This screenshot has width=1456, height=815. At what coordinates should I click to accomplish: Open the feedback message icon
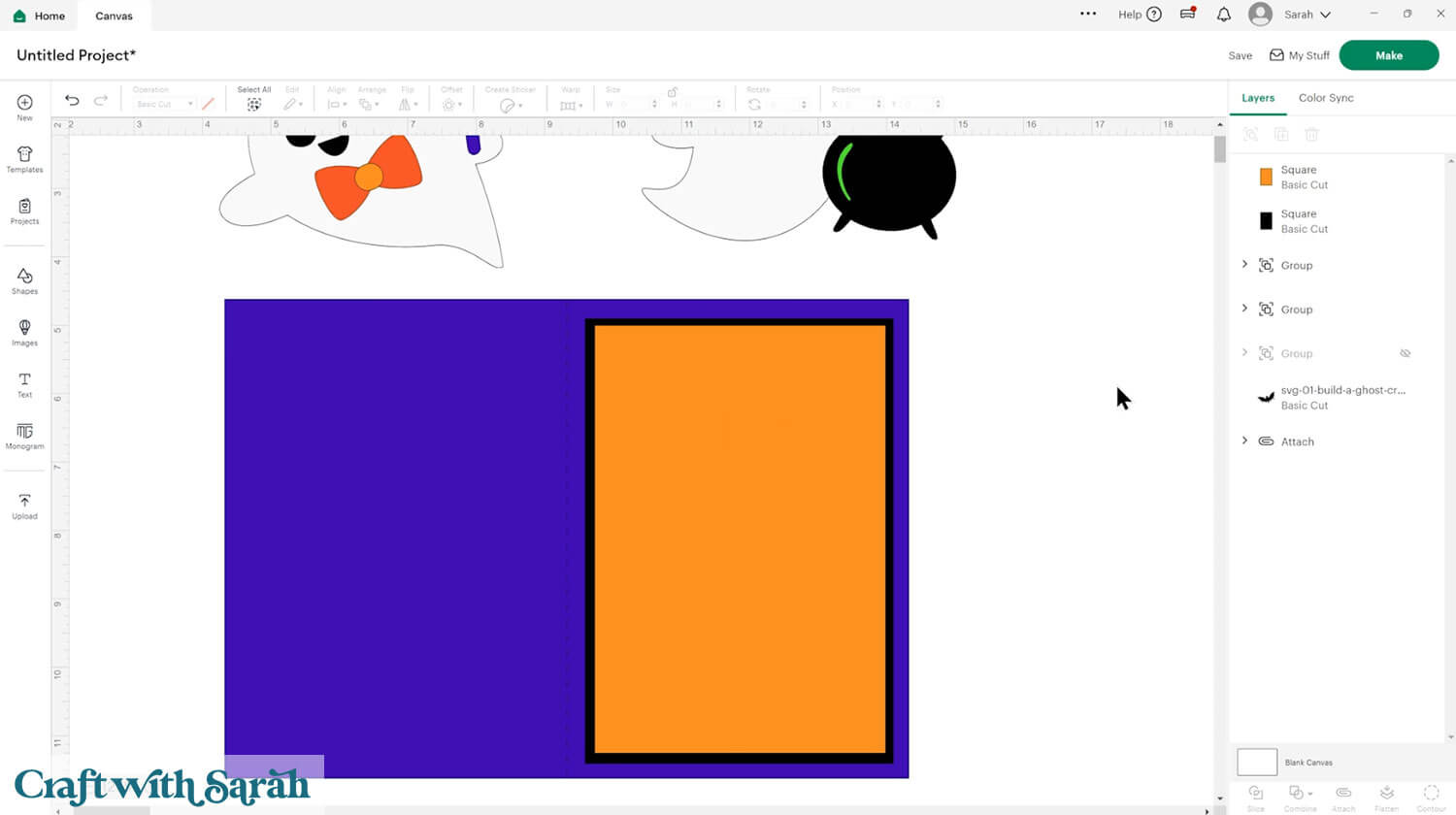coord(1187,14)
